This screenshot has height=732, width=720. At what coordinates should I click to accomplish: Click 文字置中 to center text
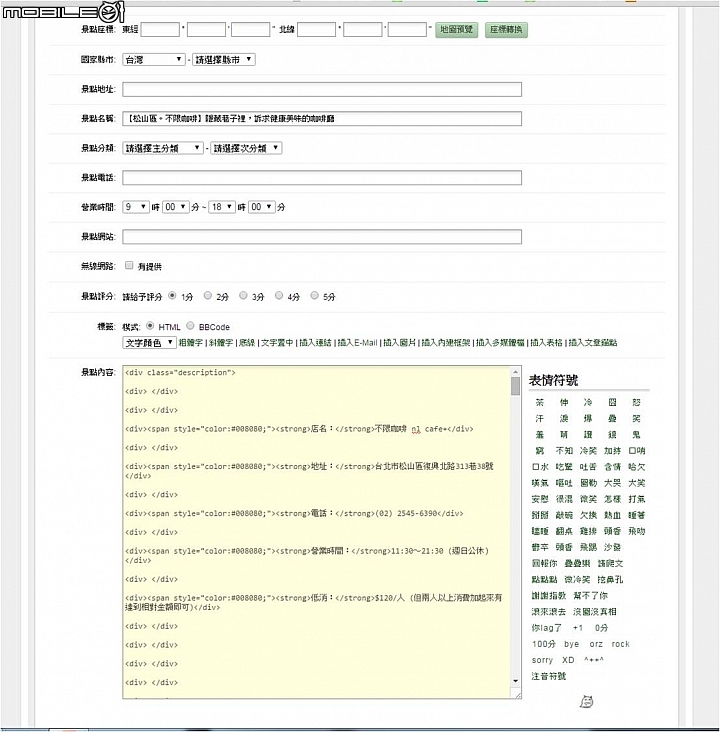point(277,343)
